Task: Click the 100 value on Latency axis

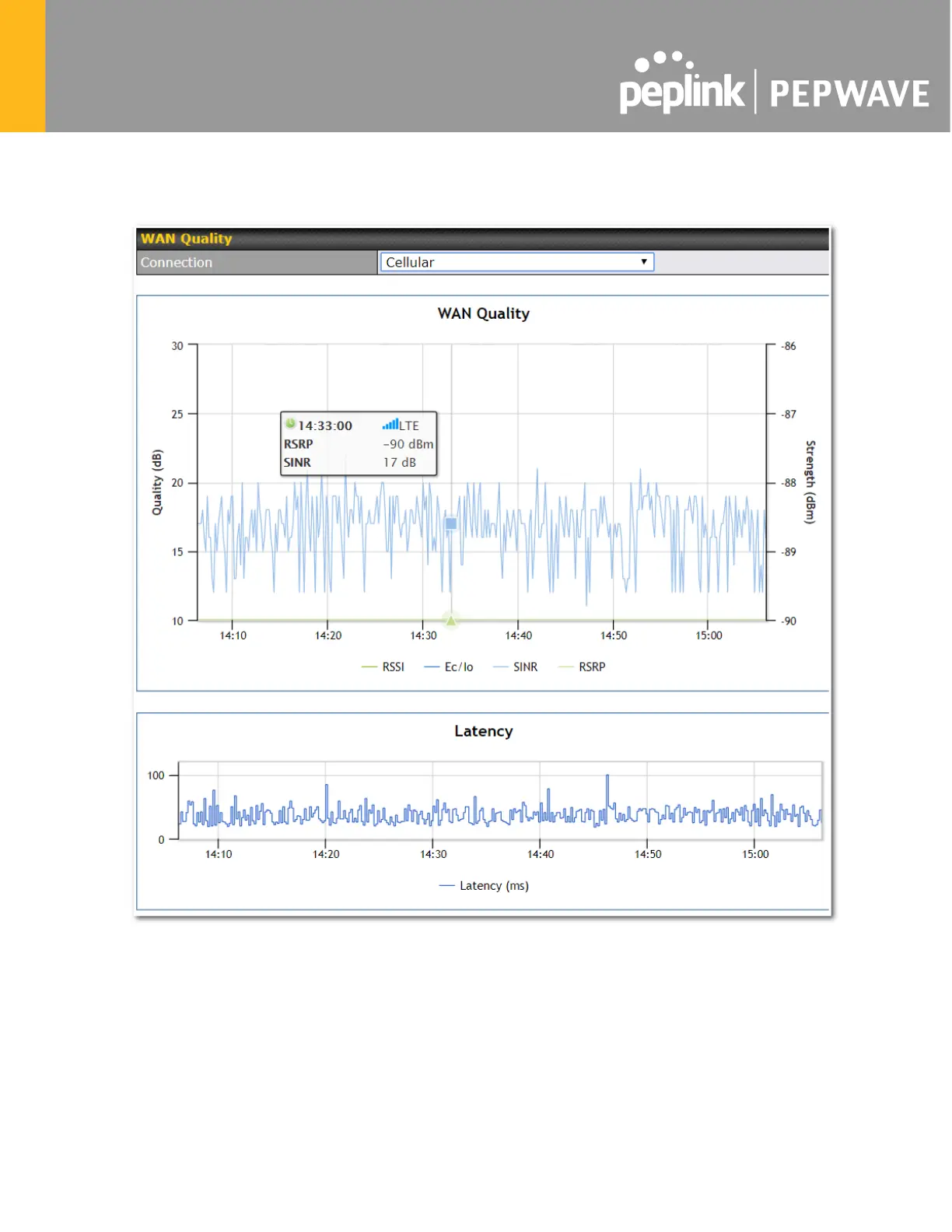Action: click(x=156, y=775)
